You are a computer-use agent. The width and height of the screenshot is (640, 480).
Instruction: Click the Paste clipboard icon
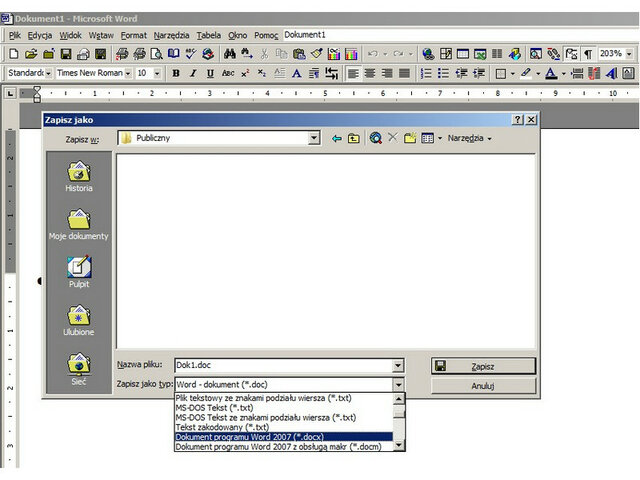coord(299,53)
